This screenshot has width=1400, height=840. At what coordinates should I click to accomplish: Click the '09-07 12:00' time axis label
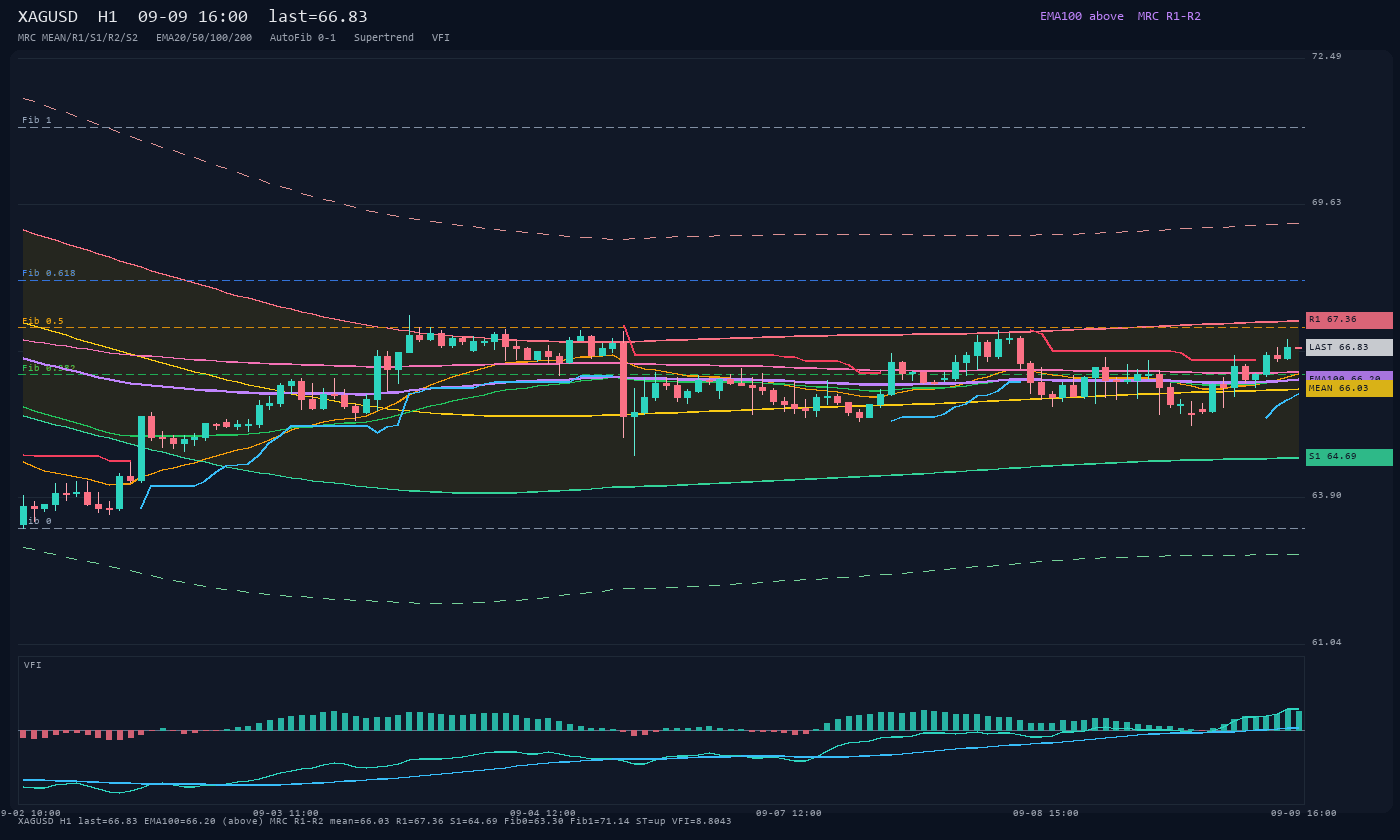[x=789, y=813]
